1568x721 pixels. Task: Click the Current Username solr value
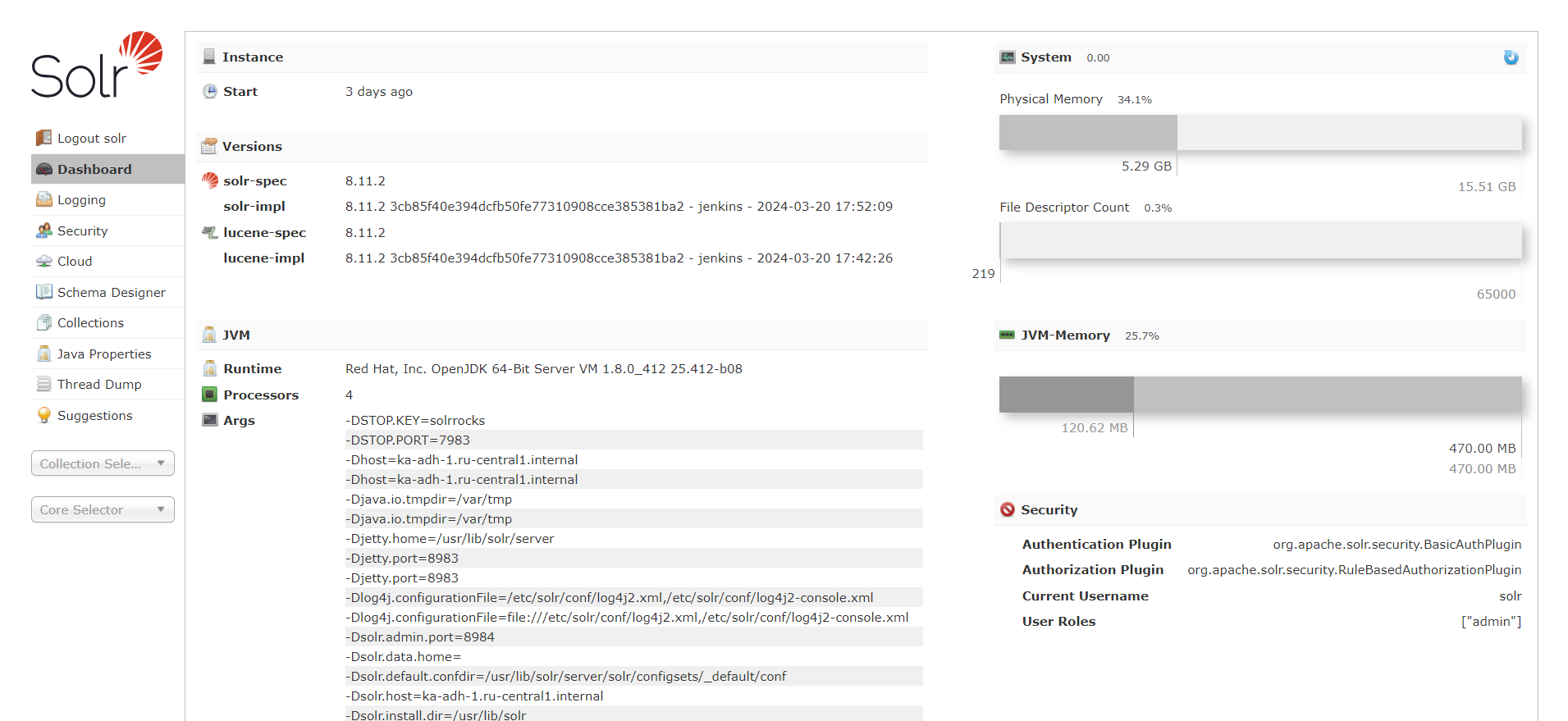pyautogui.click(x=1511, y=596)
